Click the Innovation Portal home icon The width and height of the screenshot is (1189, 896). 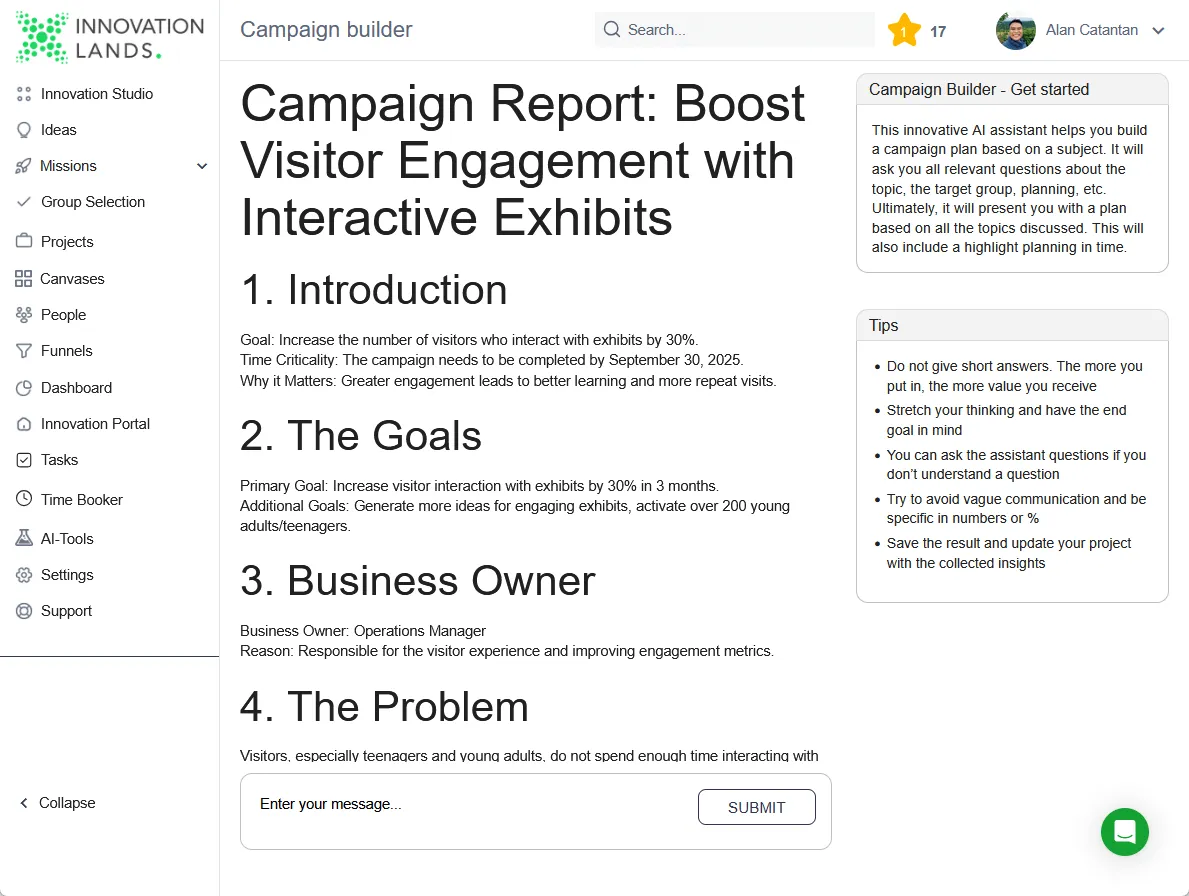tap(24, 425)
